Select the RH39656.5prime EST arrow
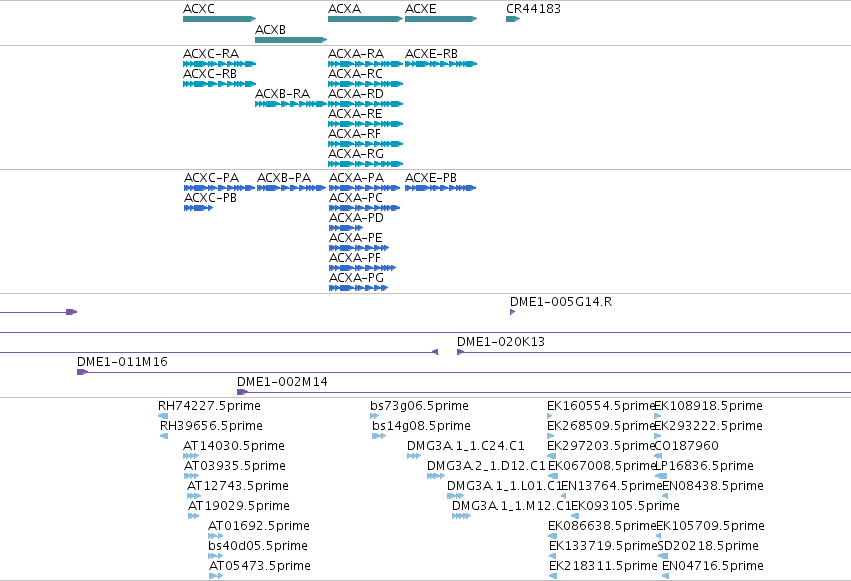 pos(164,436)
